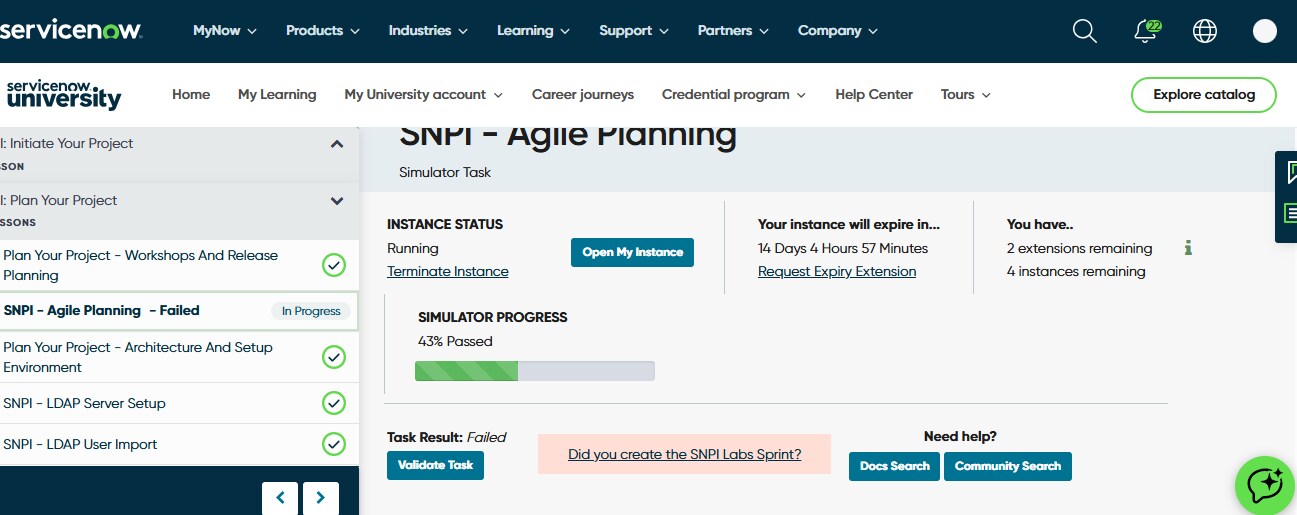Open the user profile avatar
This screenshot has width=1297, height=515.
pyautogui.click(x=1264, y=31)
